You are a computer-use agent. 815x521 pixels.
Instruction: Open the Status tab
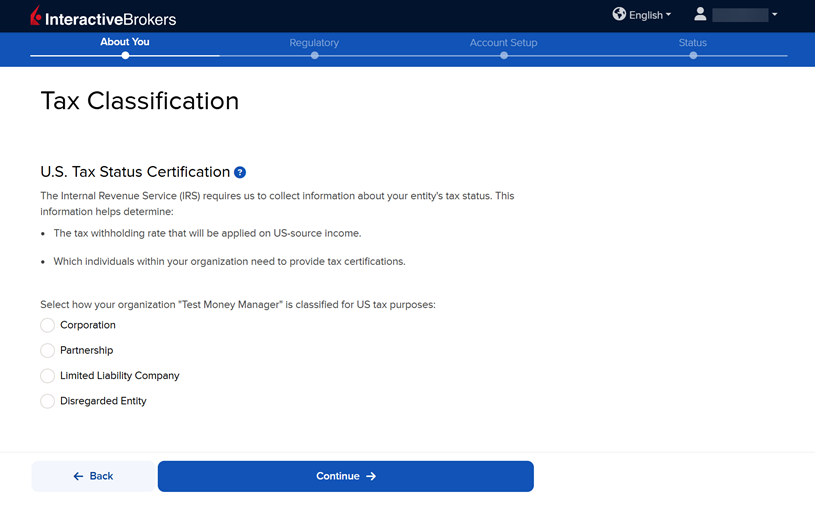(x=692, y=43)
